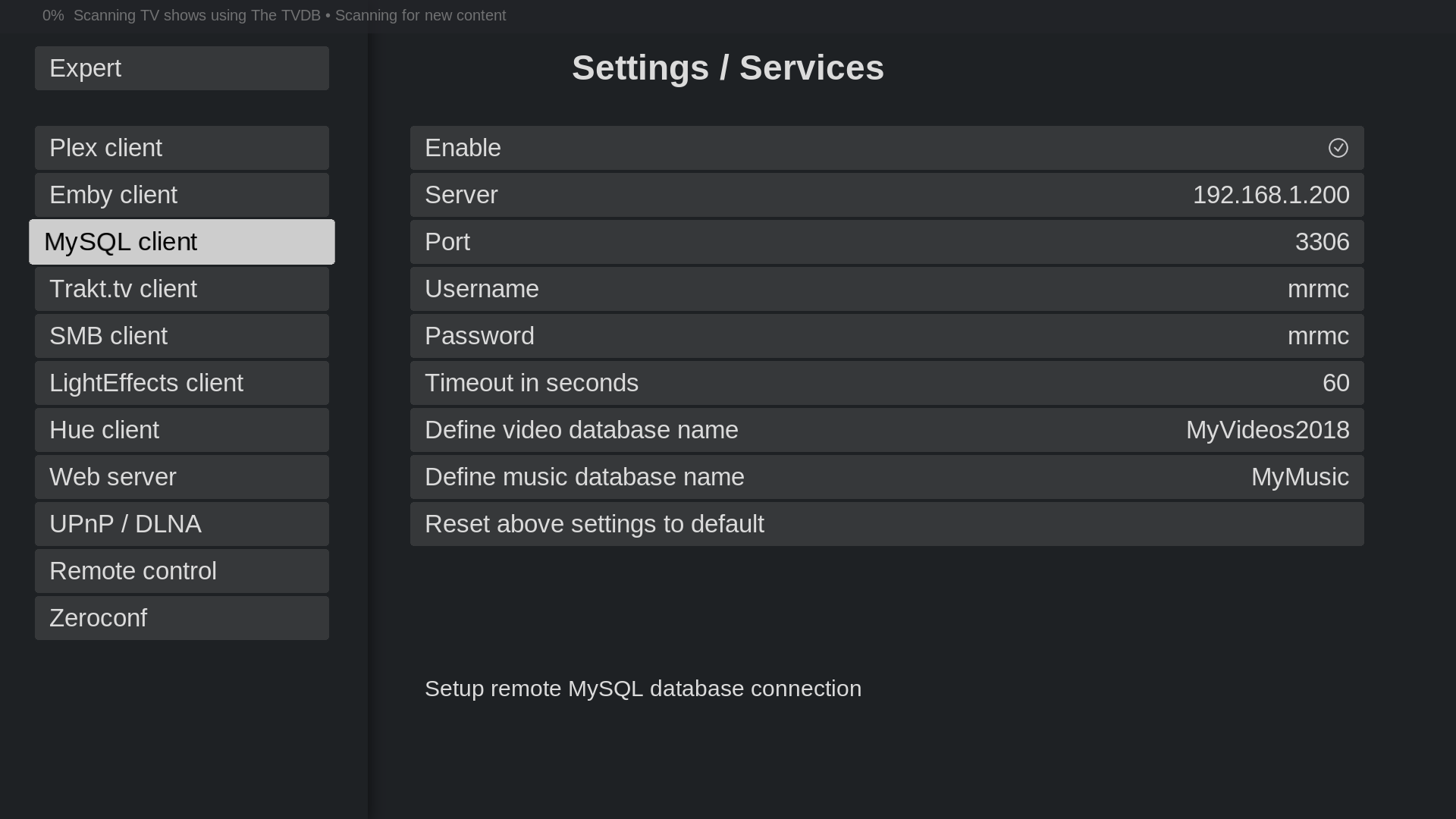Edit video database name MyVideos2018
This screenshot has height=819, width=1456.
pos(886,430)
